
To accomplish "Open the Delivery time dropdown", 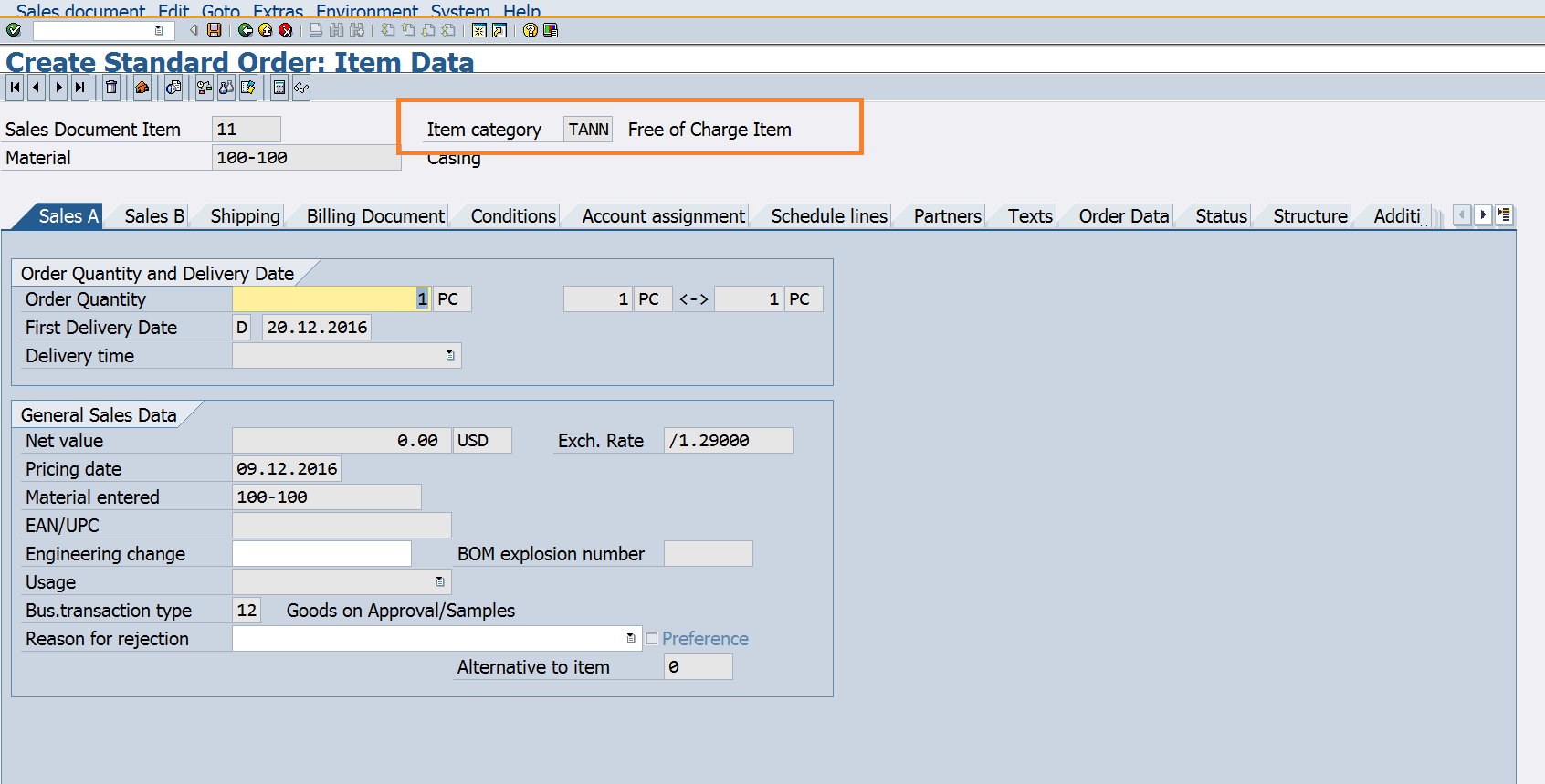I will (450, 355).
